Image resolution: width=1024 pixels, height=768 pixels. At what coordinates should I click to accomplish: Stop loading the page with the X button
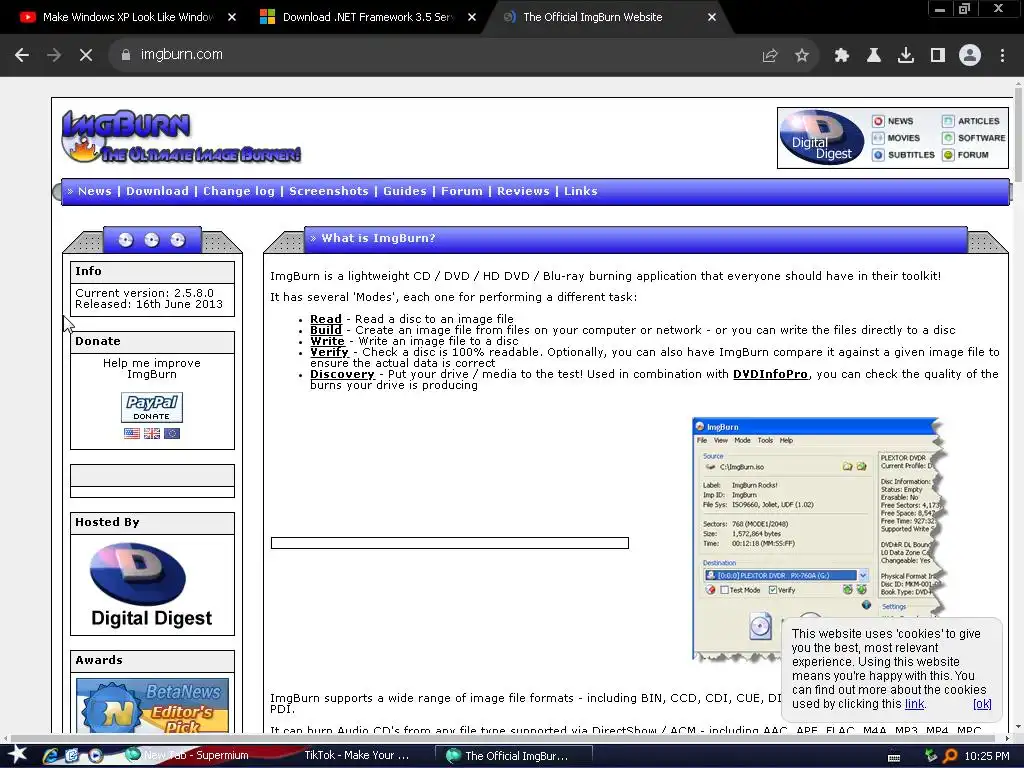tap(86, 55)
